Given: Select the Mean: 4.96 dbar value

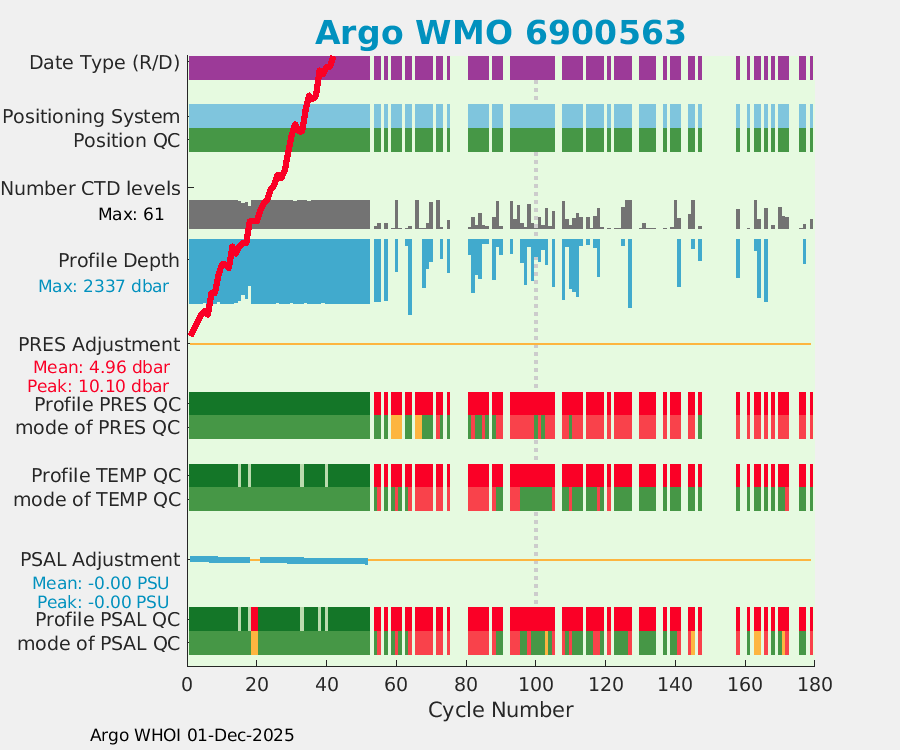Looking at the screenshot, I should click(x=101, y=367).
